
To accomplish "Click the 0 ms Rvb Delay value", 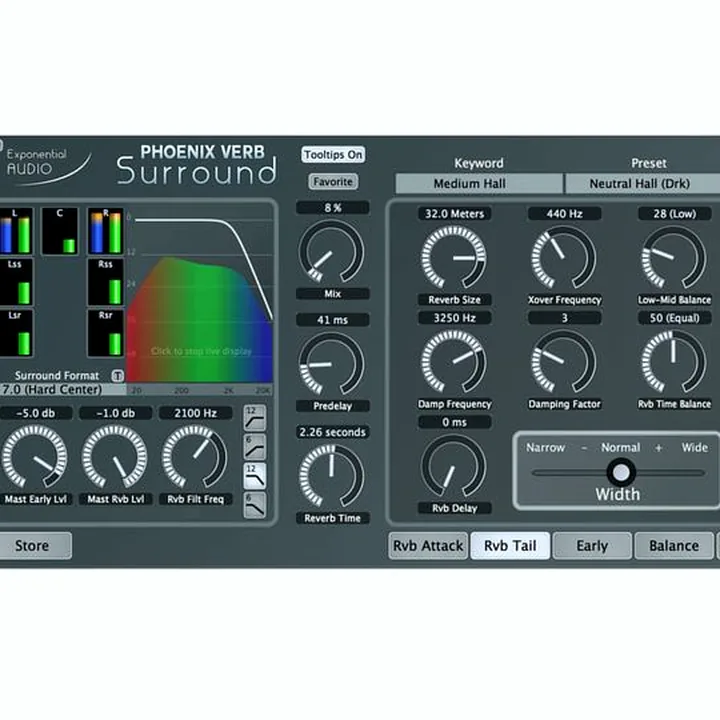I will [454, 422].
